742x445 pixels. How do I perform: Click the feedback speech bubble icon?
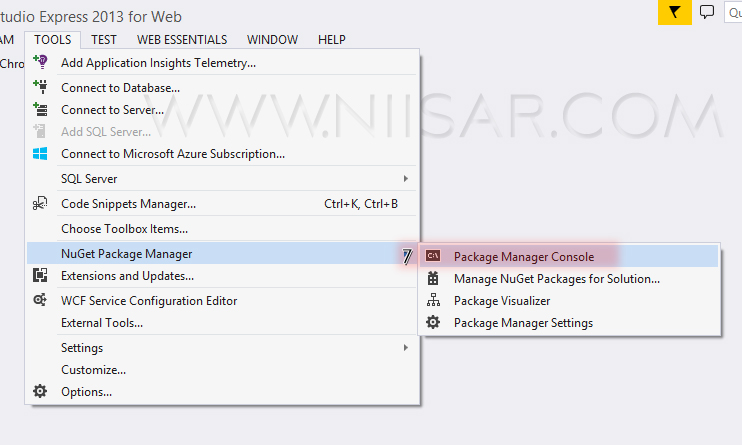pos(707,12)
